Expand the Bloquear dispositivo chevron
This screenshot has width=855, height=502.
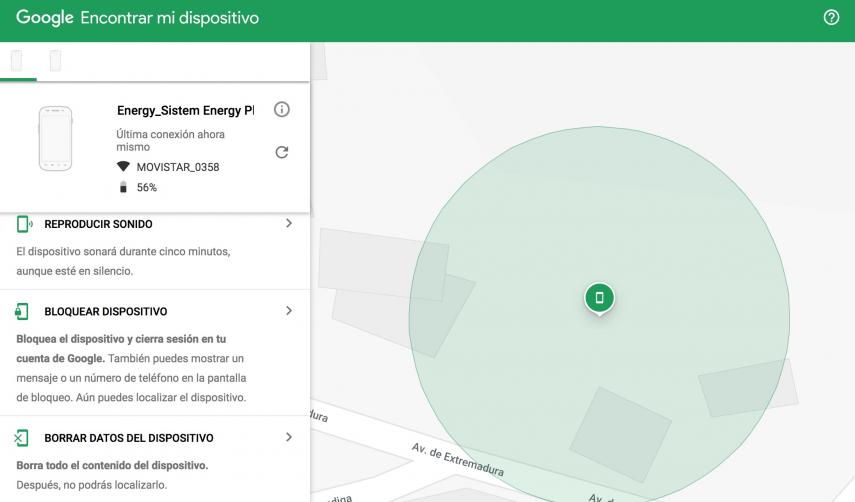click(289, 311)
